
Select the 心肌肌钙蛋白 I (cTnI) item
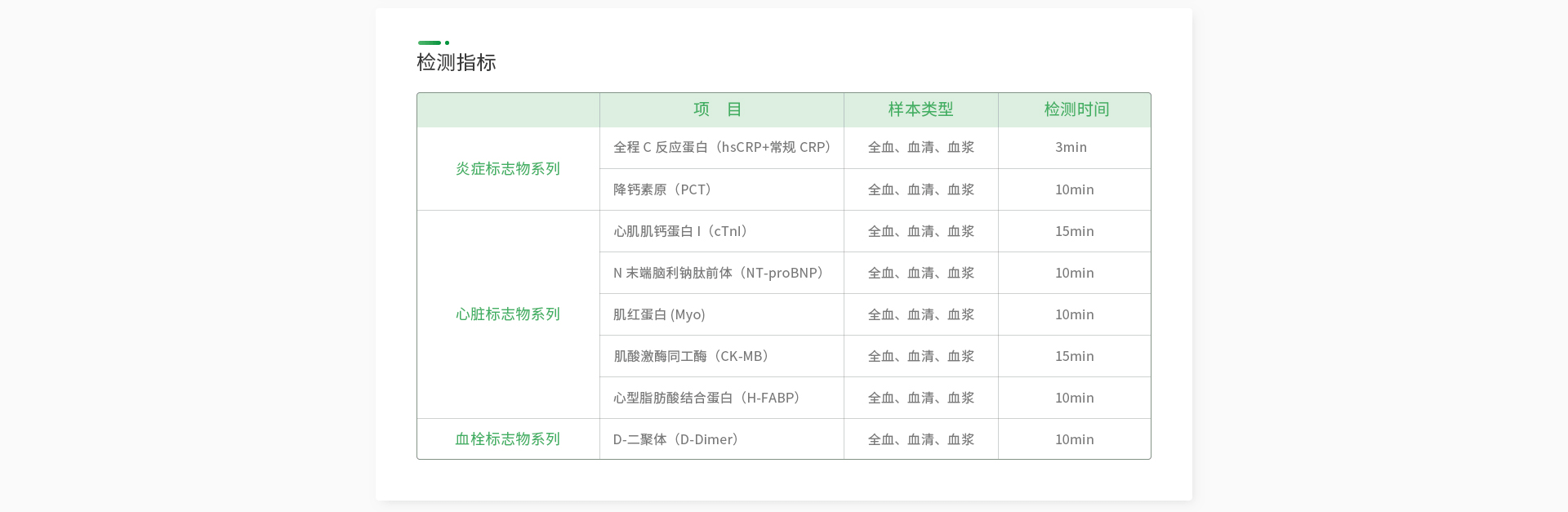[x=680, y=231]
